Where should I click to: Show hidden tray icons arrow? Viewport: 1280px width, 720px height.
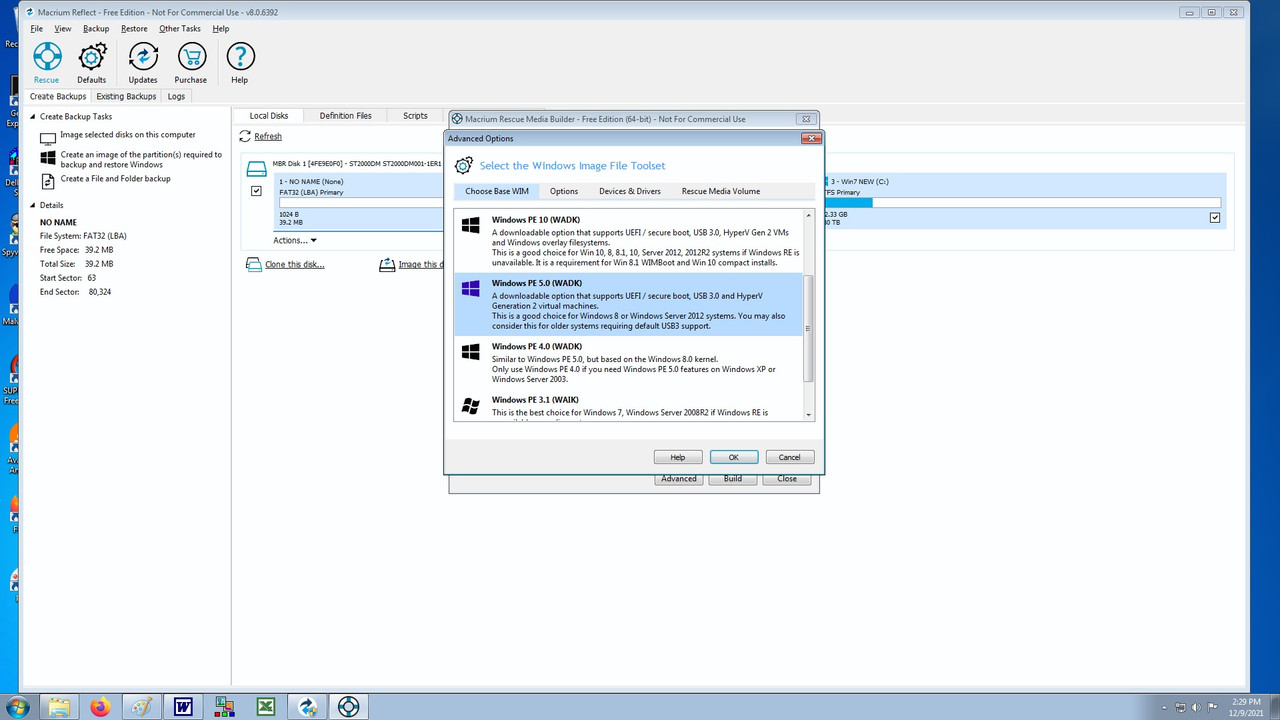pyautogui.click(x=1162, y=707)
